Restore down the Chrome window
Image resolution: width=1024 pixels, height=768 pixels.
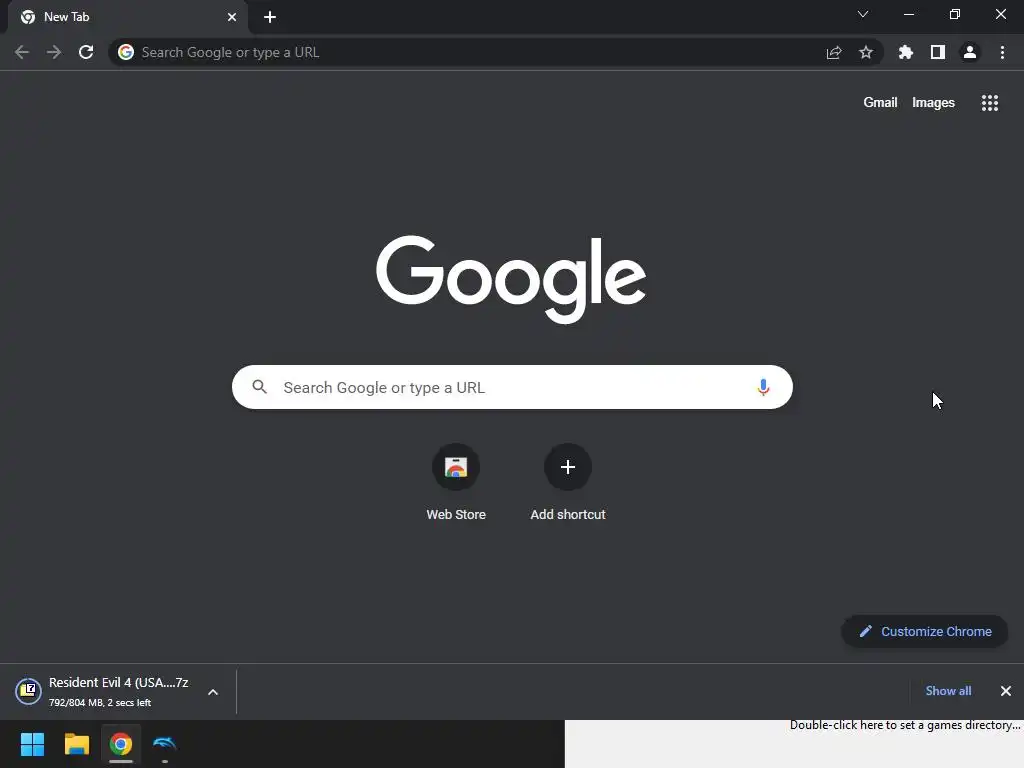point(955,14)
